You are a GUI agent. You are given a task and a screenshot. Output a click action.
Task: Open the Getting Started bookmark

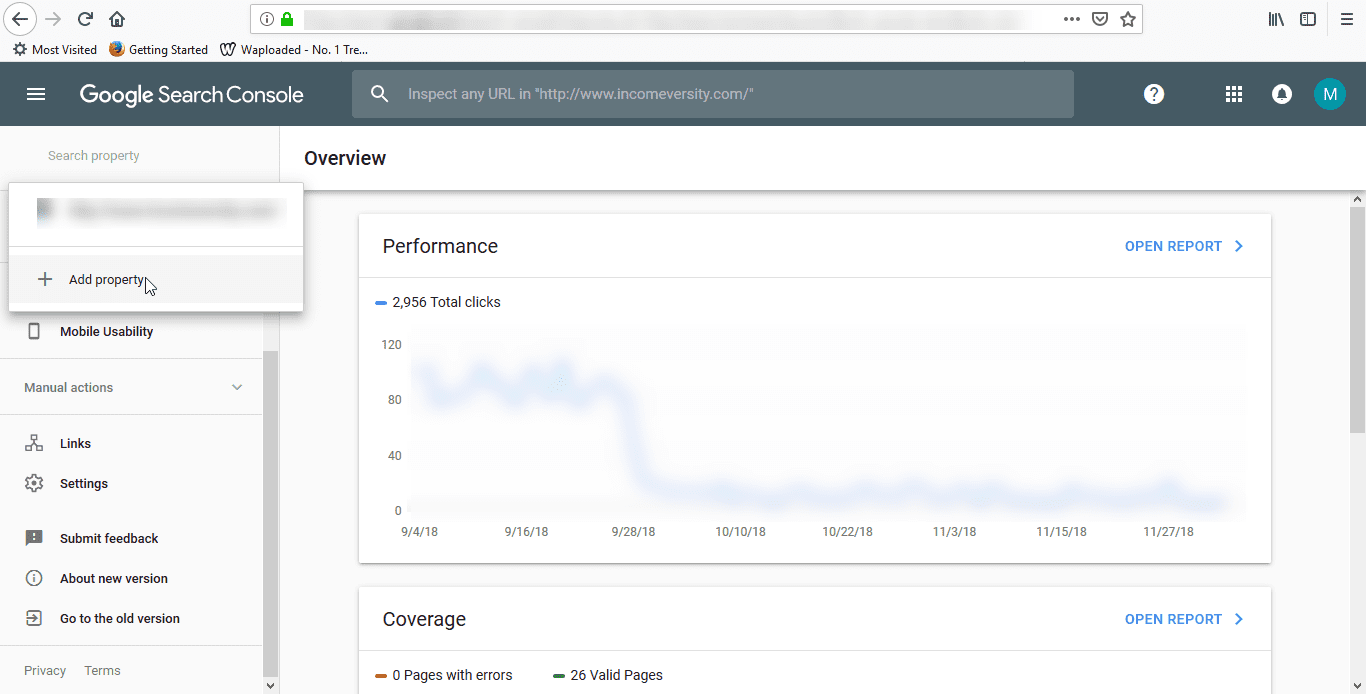coord(158,49)
